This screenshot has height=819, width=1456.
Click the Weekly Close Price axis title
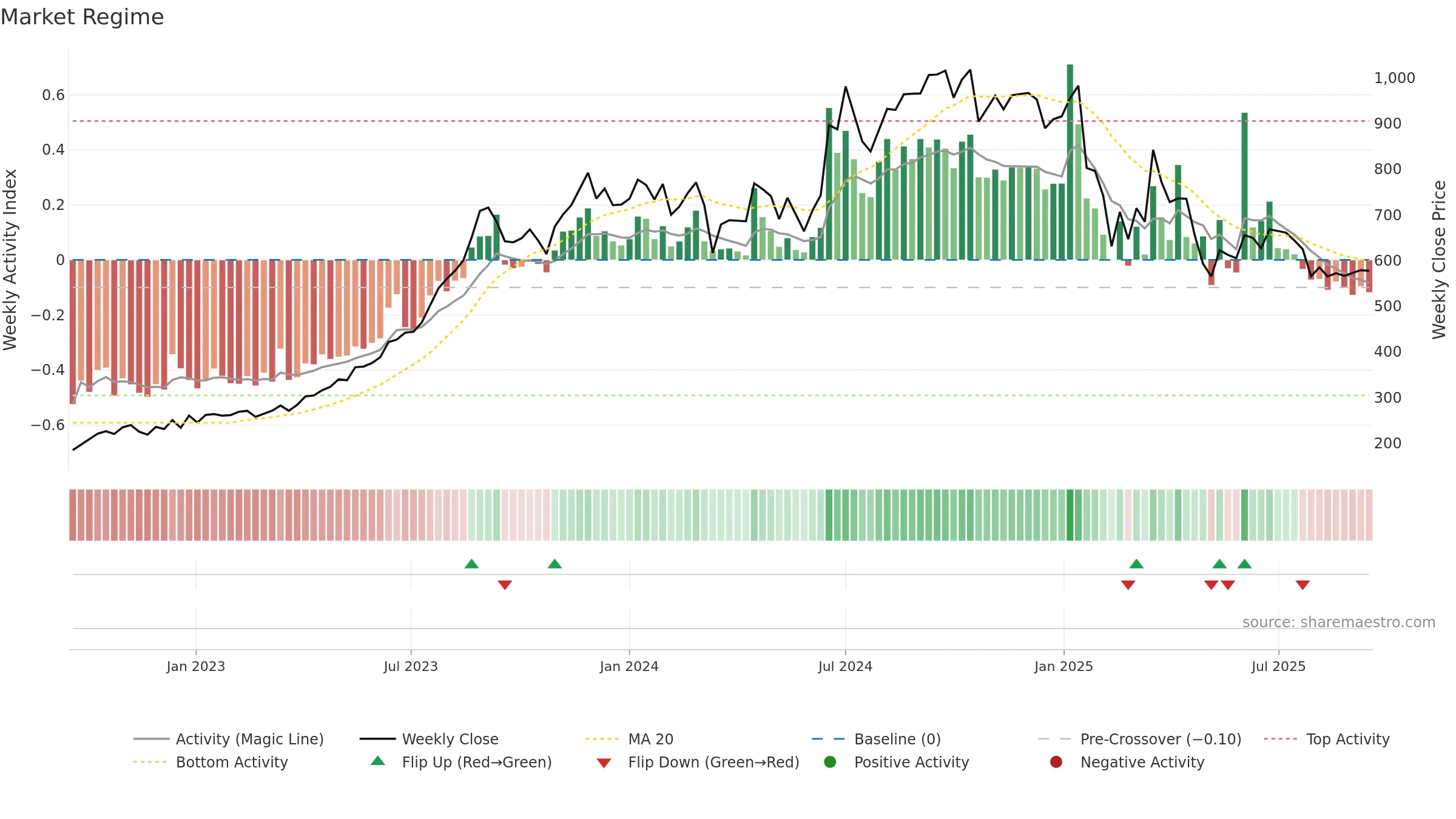(1439, 260)
